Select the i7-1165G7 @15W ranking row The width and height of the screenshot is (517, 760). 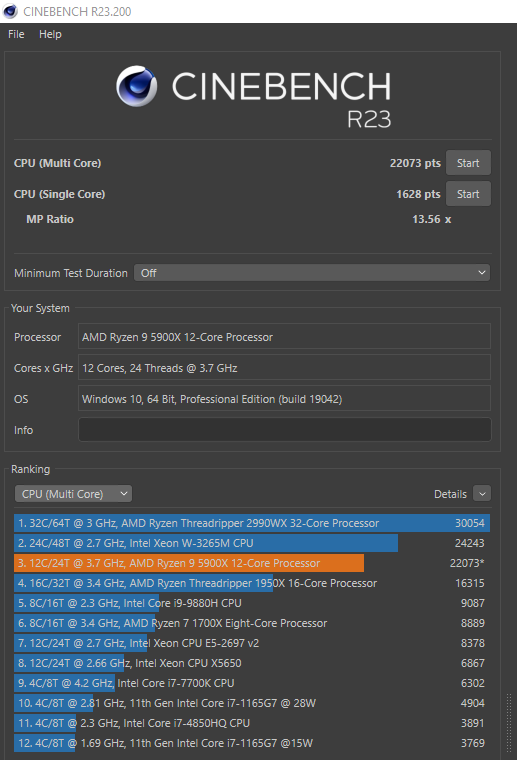252,743
